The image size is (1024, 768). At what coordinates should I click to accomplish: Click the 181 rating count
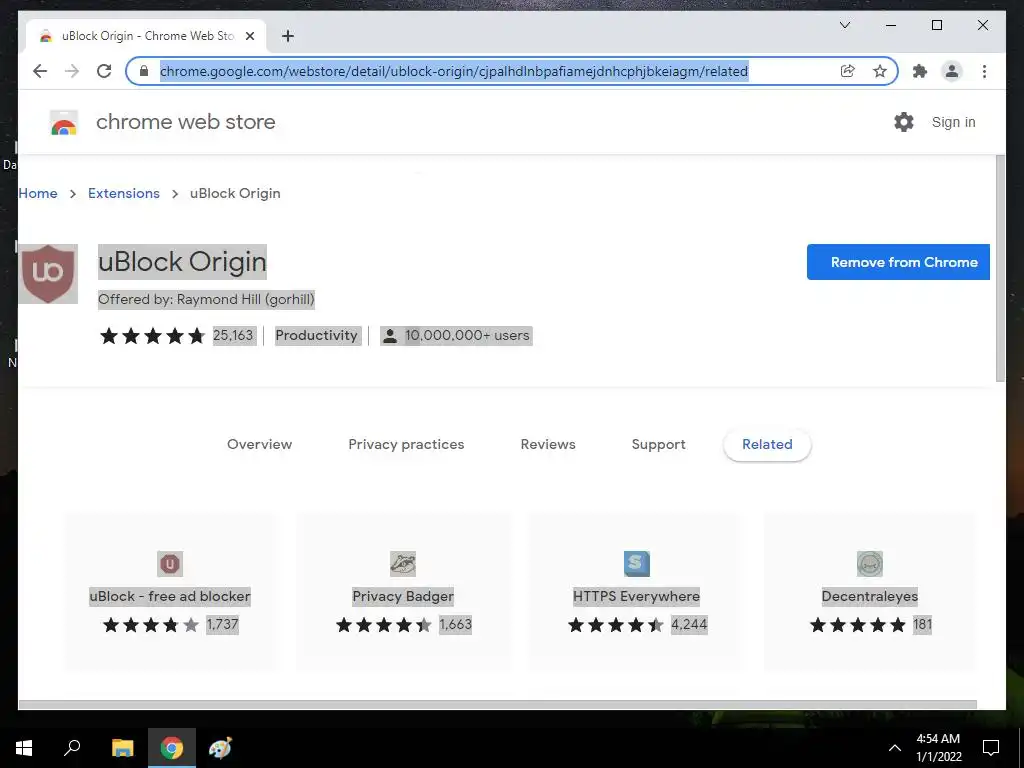pyautogui.click(x=922, y=625)
